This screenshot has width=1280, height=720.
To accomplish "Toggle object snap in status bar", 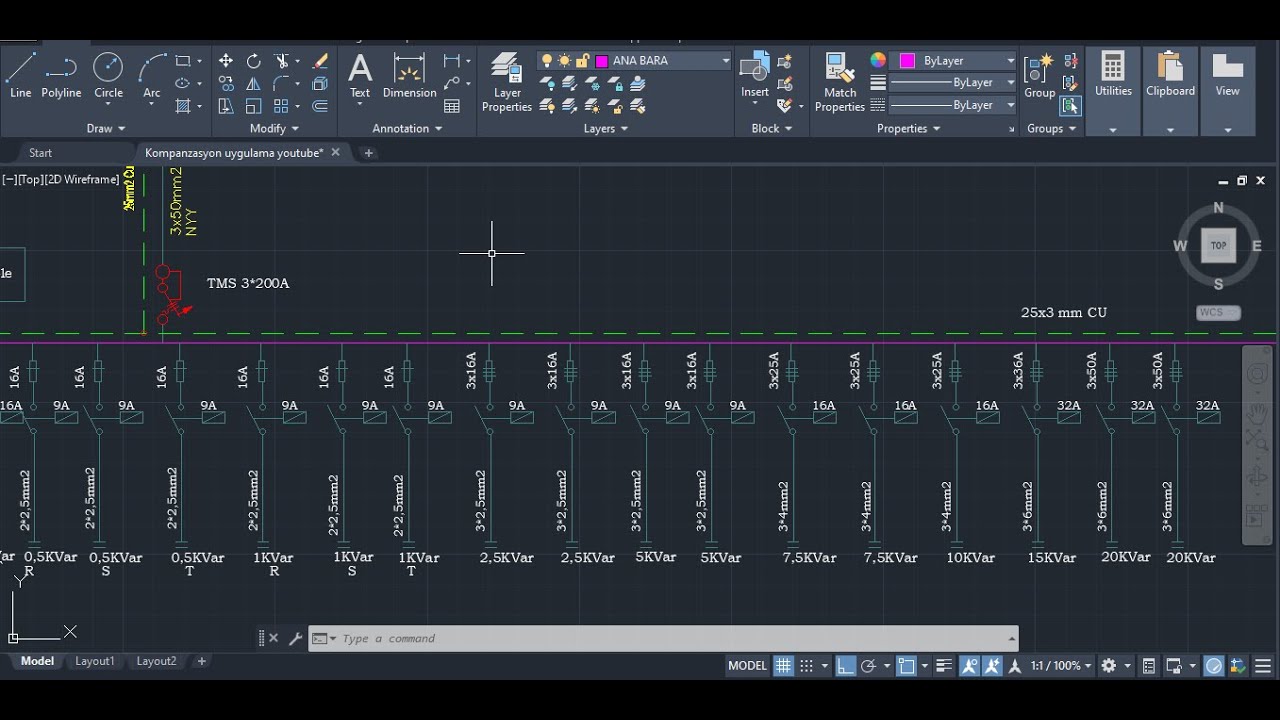I will pos(906,666).
